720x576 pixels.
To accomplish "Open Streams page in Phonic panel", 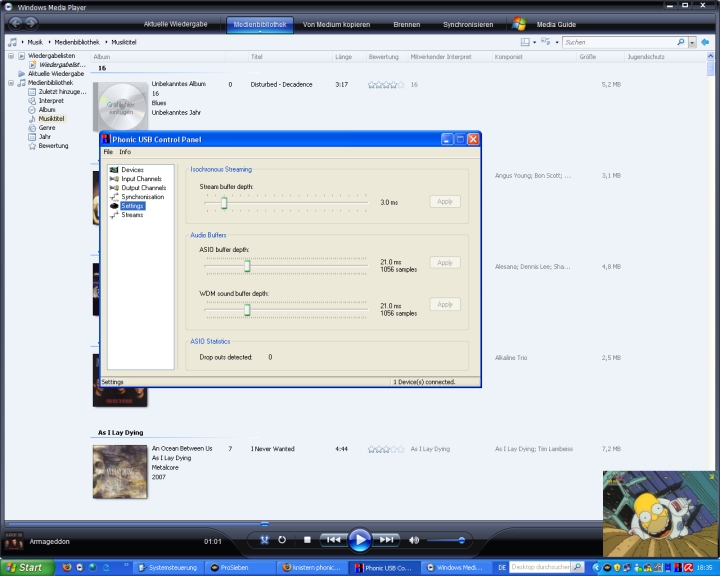I will 132,215.
